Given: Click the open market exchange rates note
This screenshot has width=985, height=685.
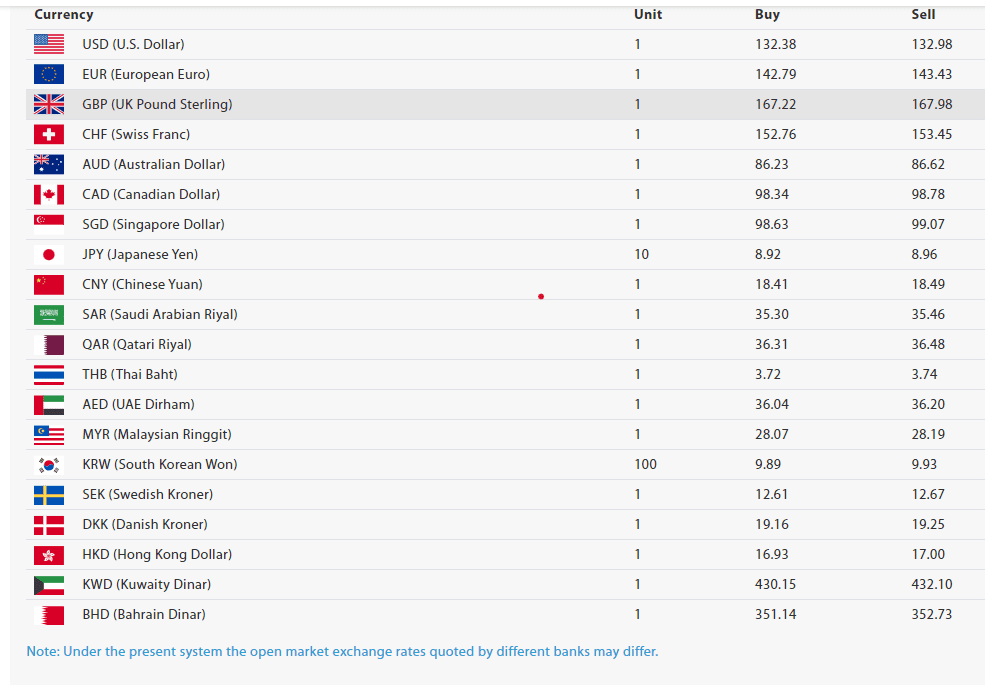Looking at the screenshot, I should 342,651.
